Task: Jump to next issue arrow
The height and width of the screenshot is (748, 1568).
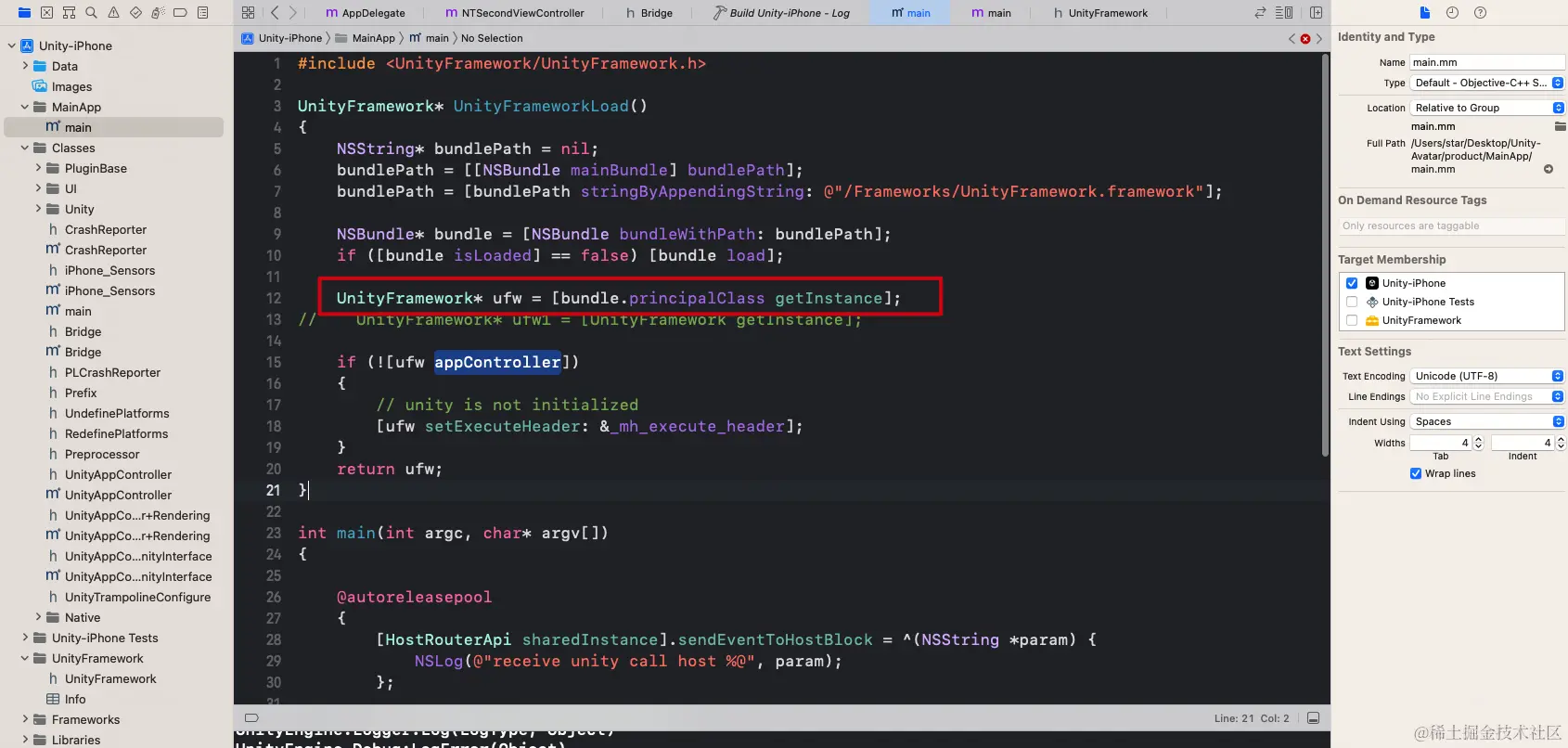Action: click(x=1319, y=39)
